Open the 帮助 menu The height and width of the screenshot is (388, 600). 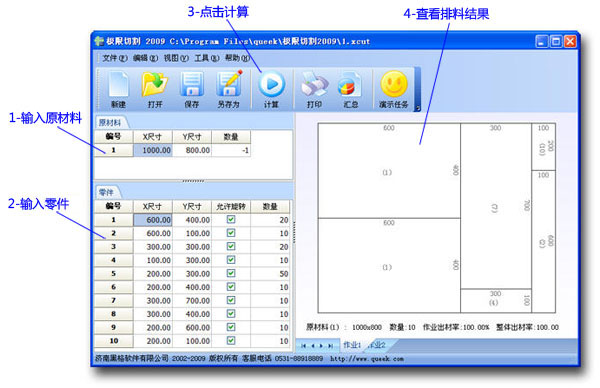click(237, 58)
